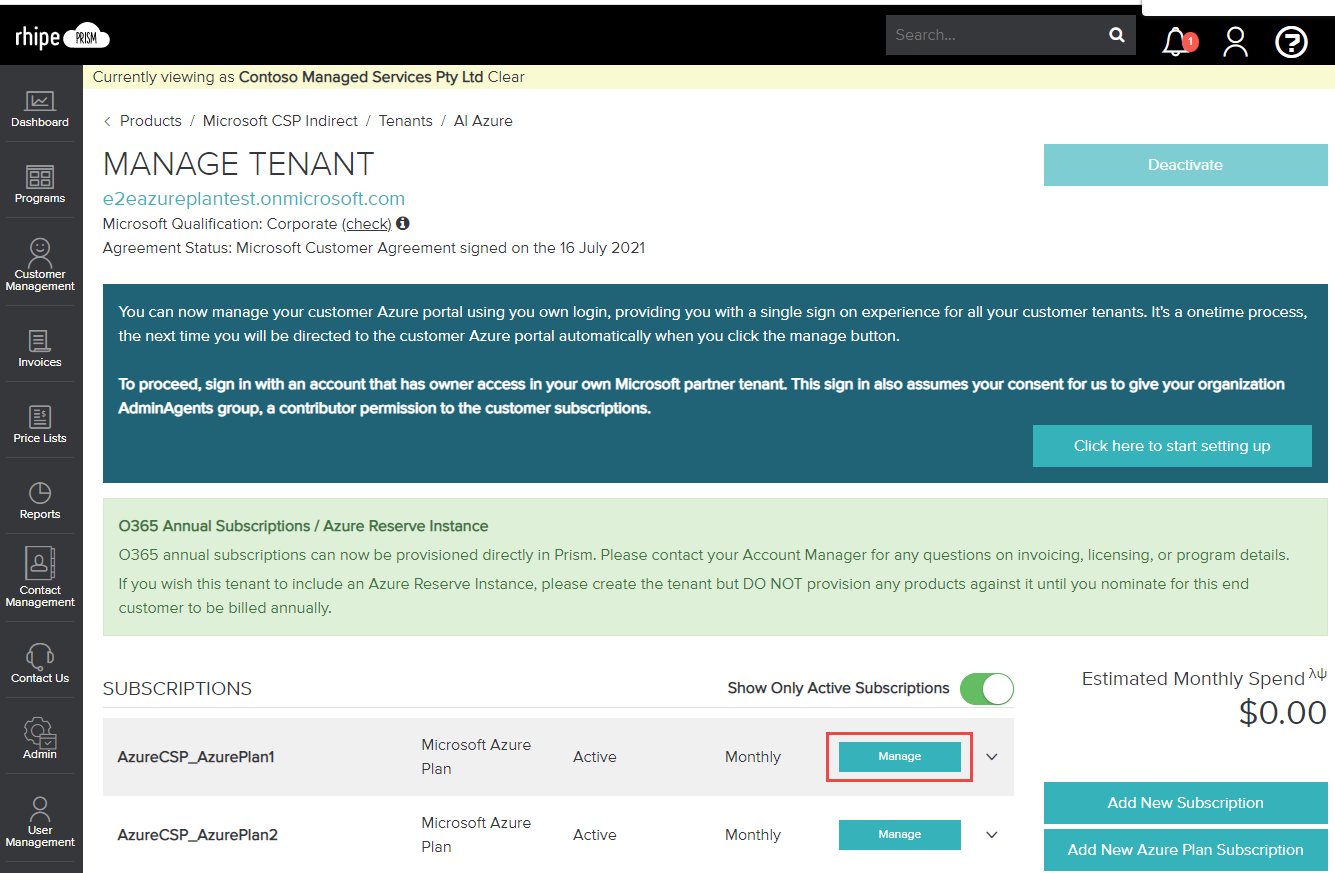The image size is (1335, 873).
Task: Click Manage for AzureCSP_AzurePlan1
Action: pos(899,757)
